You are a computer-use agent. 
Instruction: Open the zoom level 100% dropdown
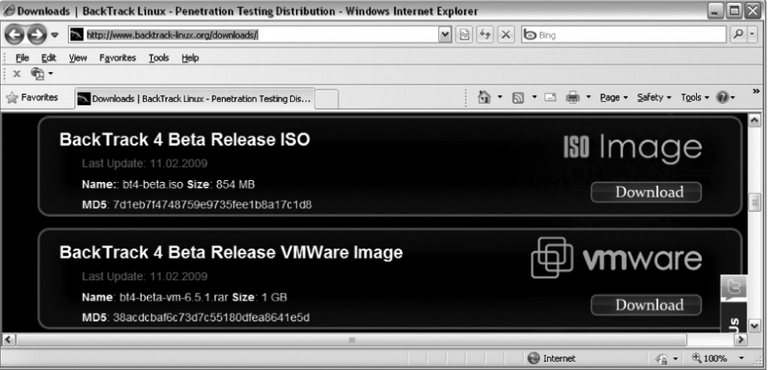click(x=718, y=358)
